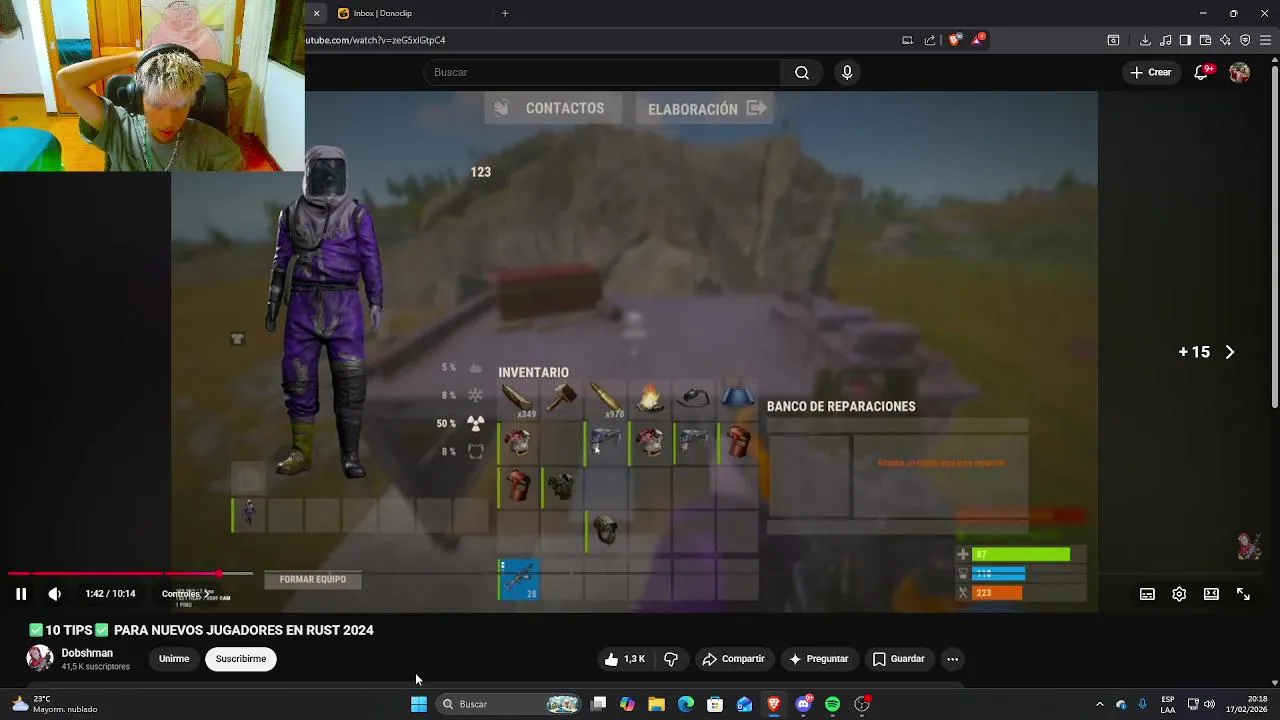The width and height of the screenshot is (1280, 720).
Task: Enter fullscreen mode for the video
Action: pos(1243,594)
